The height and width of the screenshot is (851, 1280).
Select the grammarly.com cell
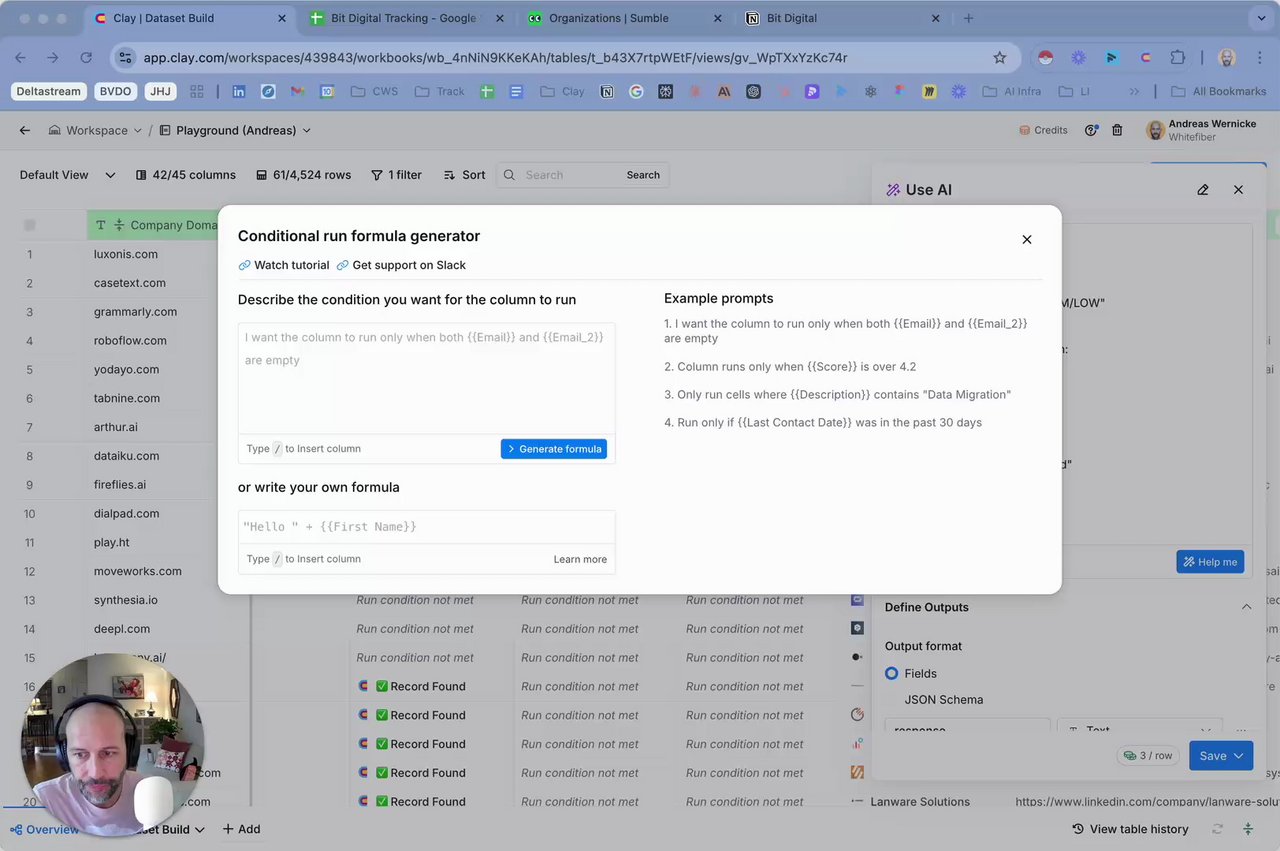[135, 312]
